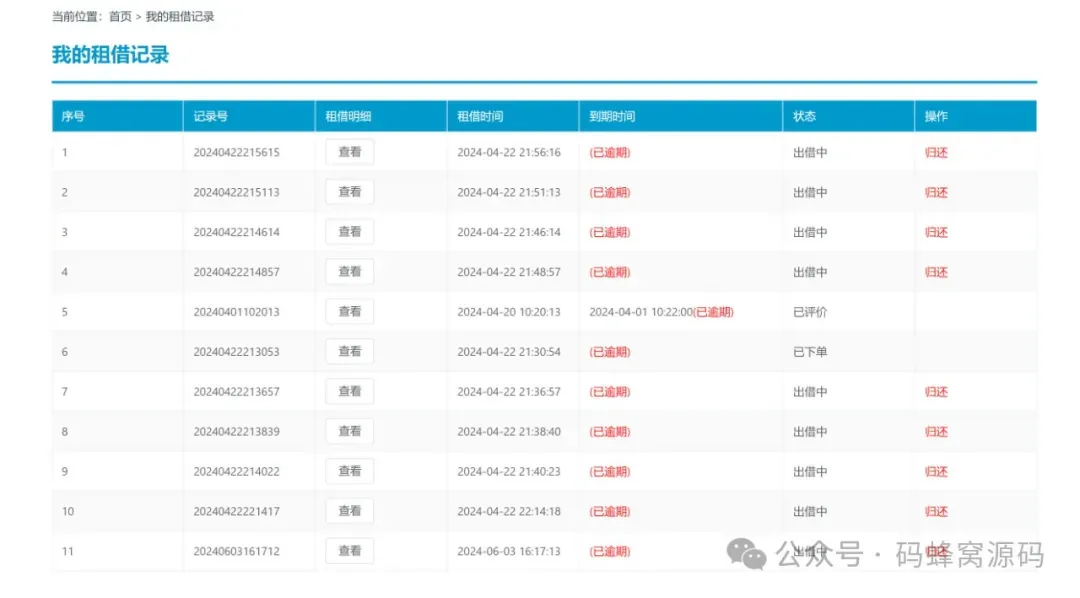Click rental time 2024-06-03 16:17:13
This screenshot has width=1080, height=598.
tap(509, 552)
